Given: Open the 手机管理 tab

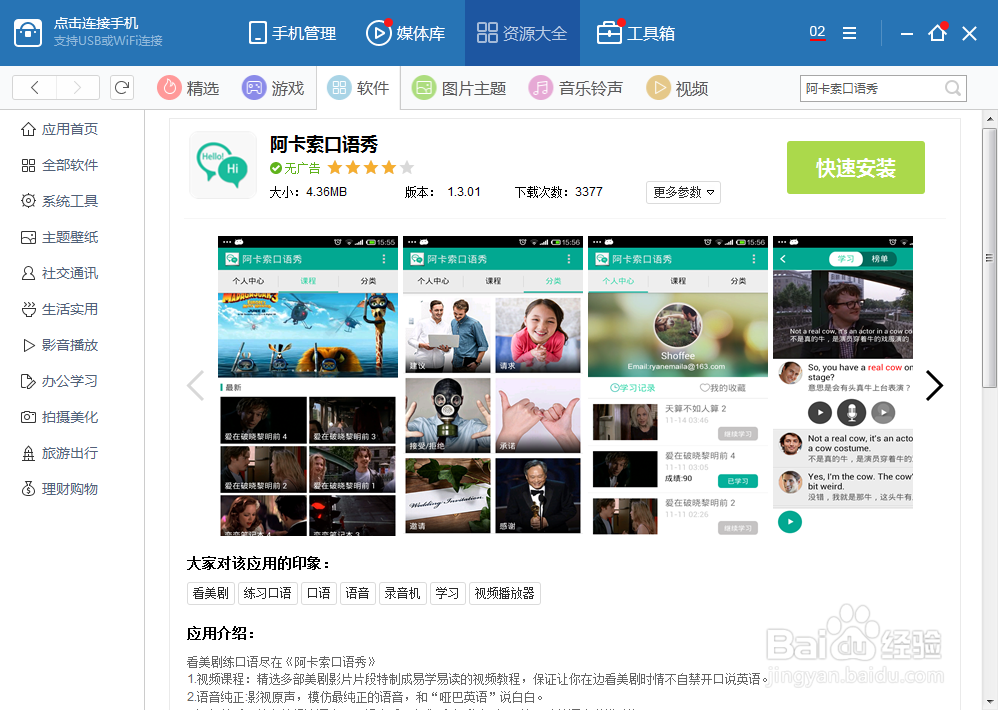Looking at the screenshot, I should [x=292, y=33].
